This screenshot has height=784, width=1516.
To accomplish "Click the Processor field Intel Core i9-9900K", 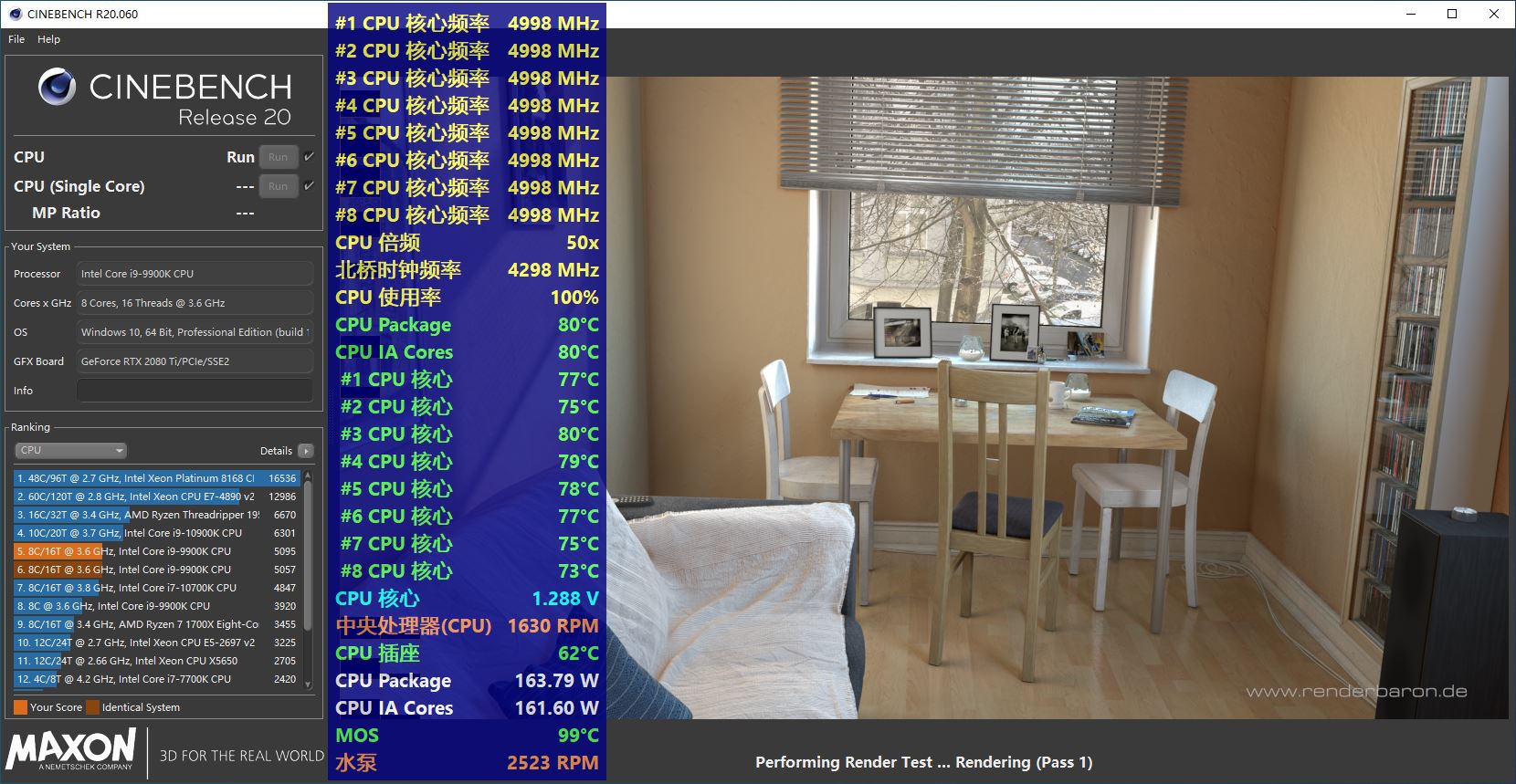I will [x=195, y=274].
